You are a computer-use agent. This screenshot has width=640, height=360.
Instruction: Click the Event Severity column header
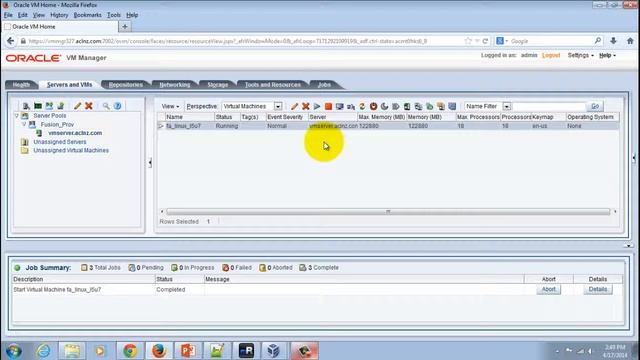coord(286,117)
